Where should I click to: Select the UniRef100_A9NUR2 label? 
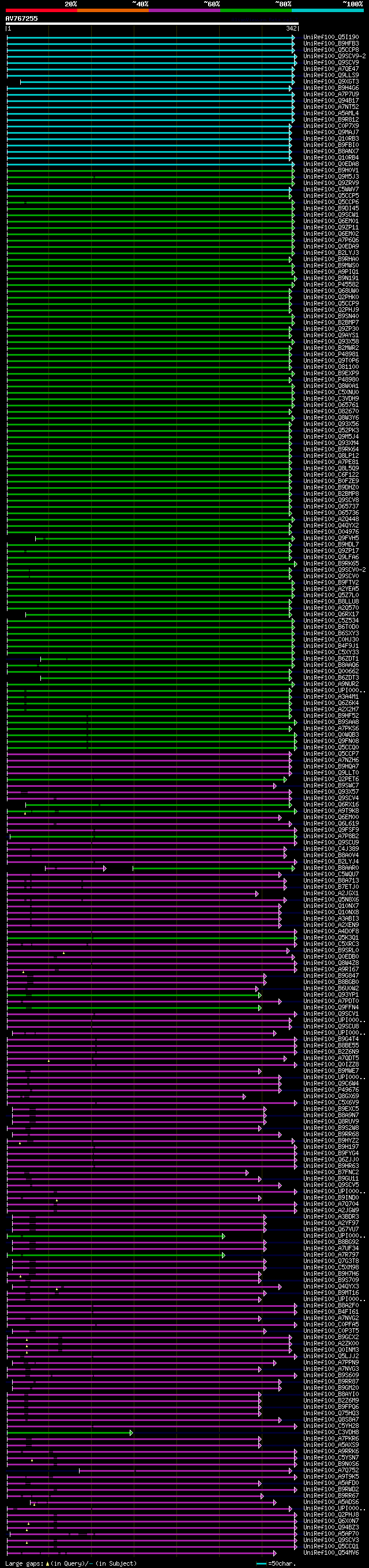[x=330, y=684]
